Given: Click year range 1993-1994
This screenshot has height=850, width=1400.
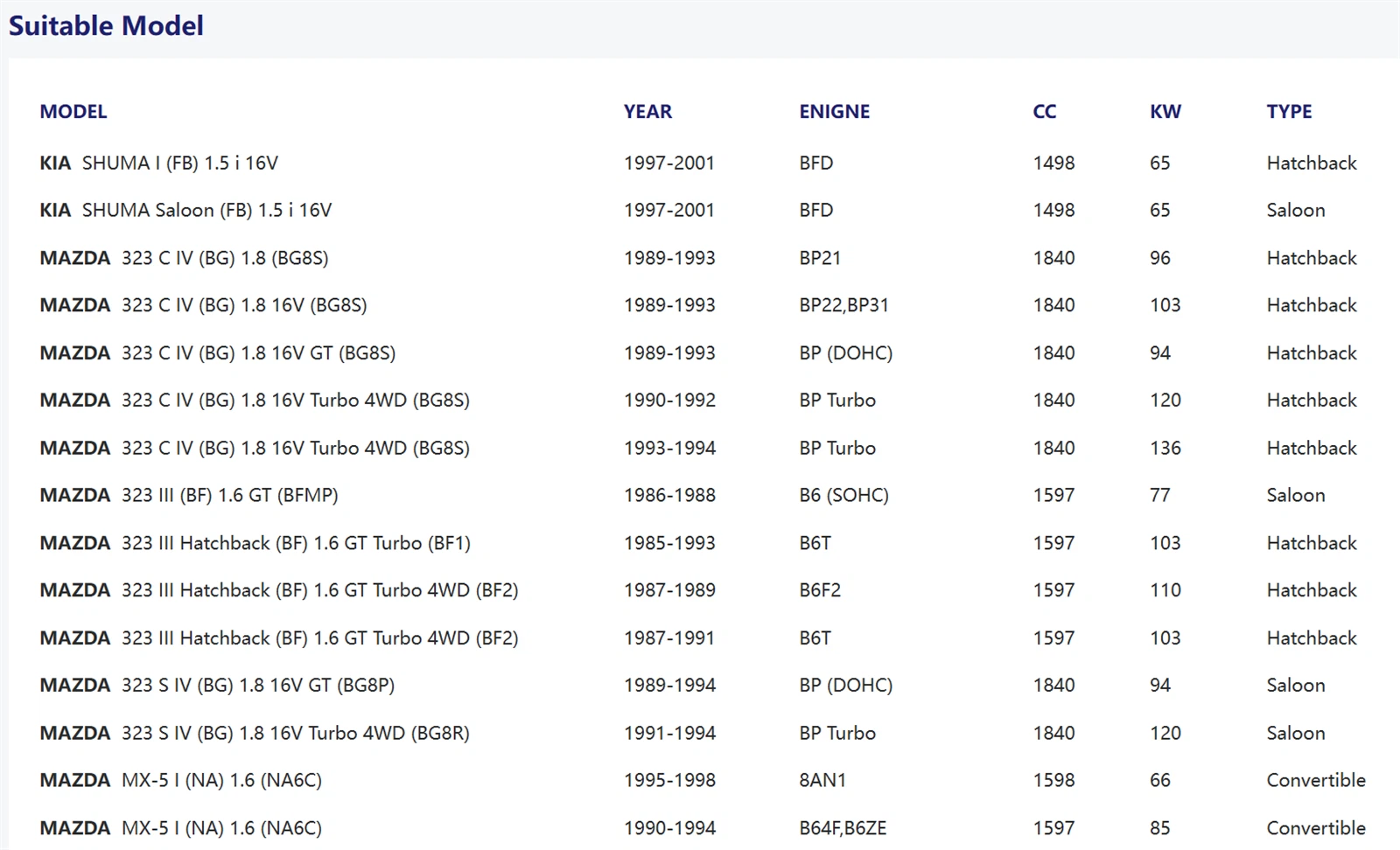Looking at the screenshot, I should (x=669, y=448).
